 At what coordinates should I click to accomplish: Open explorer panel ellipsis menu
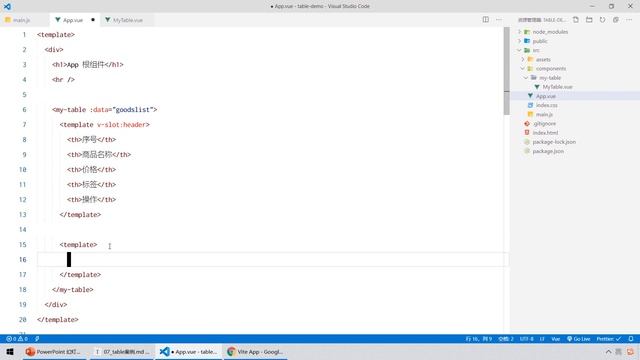(629, 20)
